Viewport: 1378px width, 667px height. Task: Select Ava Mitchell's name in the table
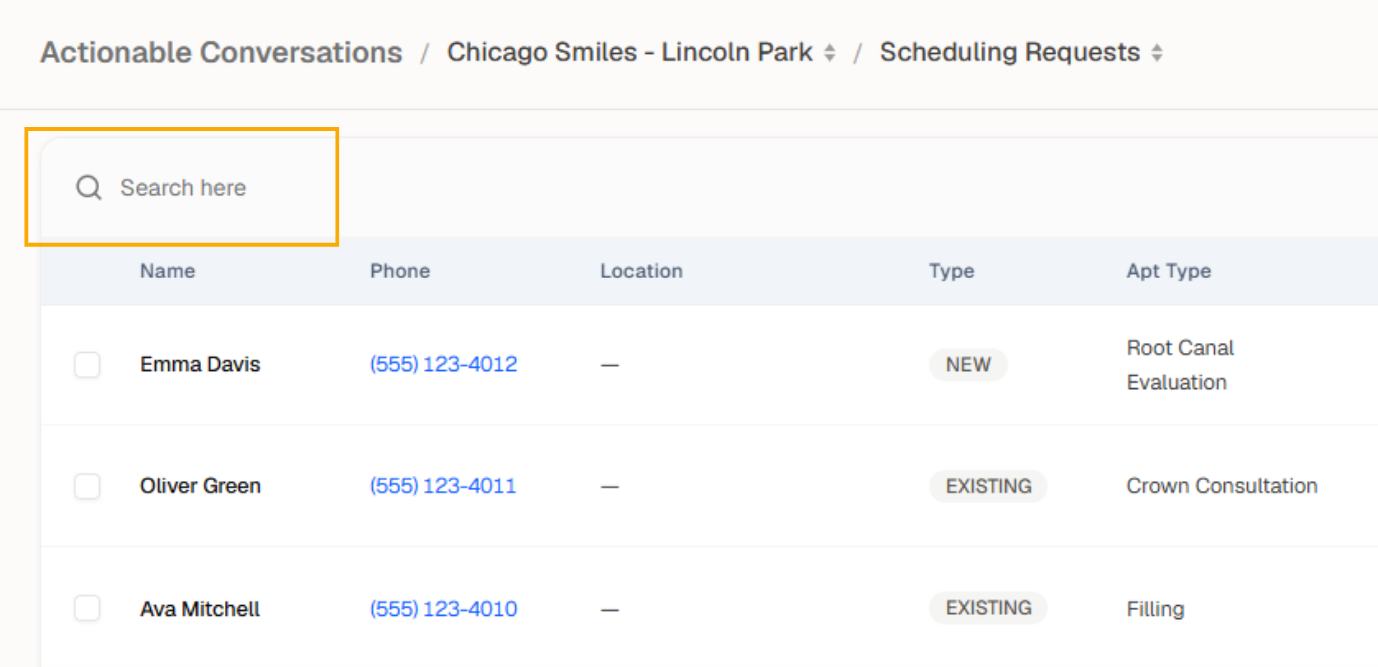tap(200, 609)
